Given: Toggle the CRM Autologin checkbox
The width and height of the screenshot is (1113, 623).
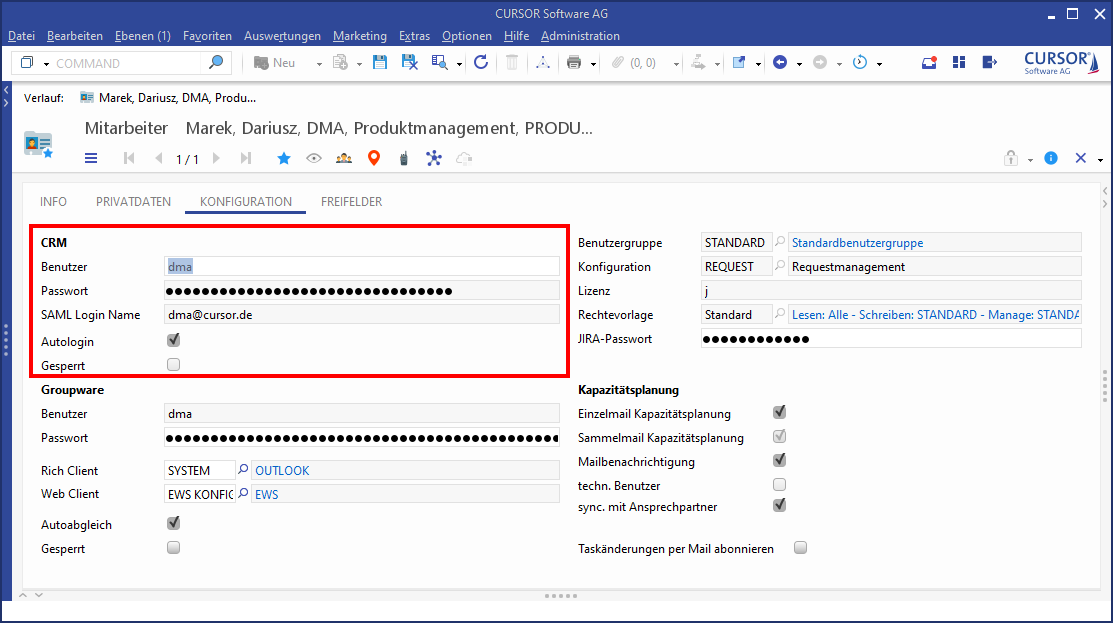Looking at the screenshot, I should pos(174,341).
